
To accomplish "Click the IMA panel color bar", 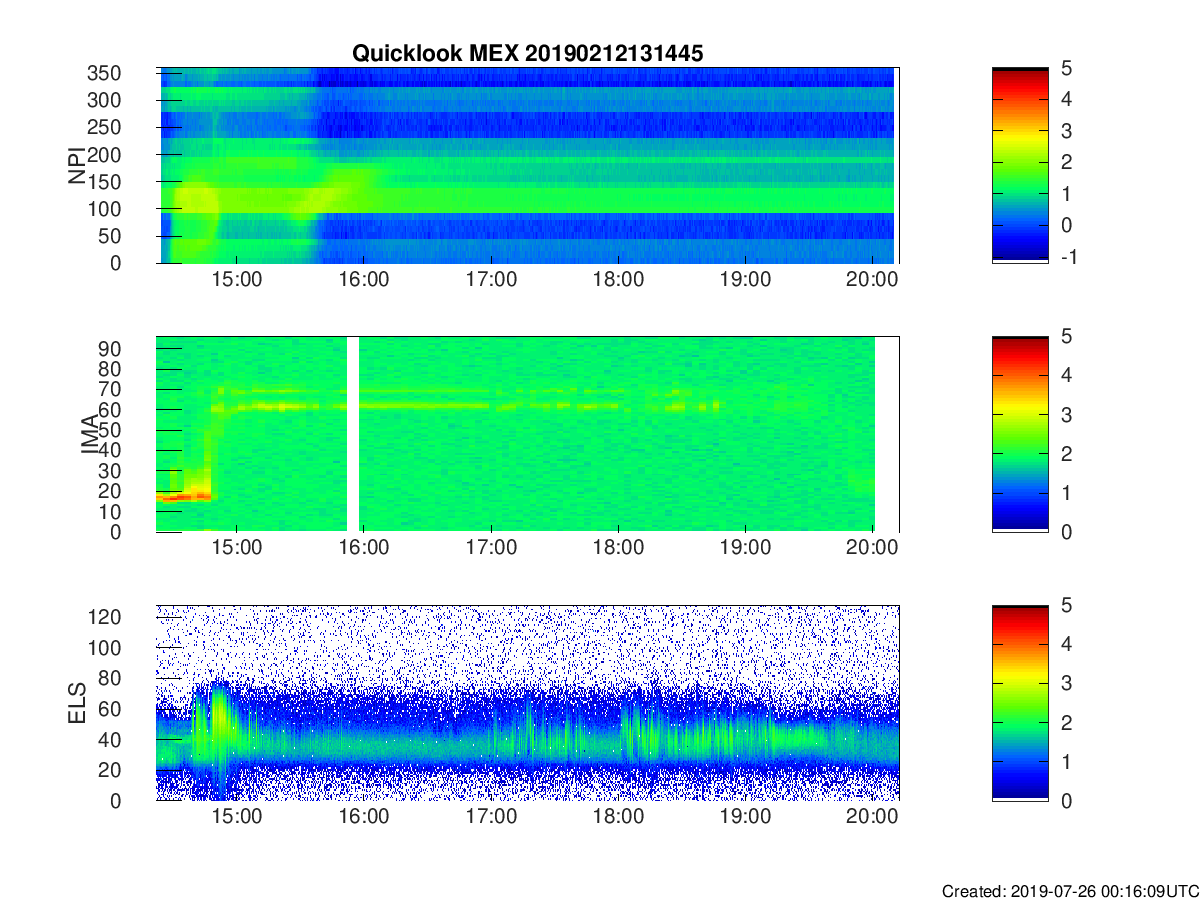I will pyautogui.click(x=1020, y=434).
